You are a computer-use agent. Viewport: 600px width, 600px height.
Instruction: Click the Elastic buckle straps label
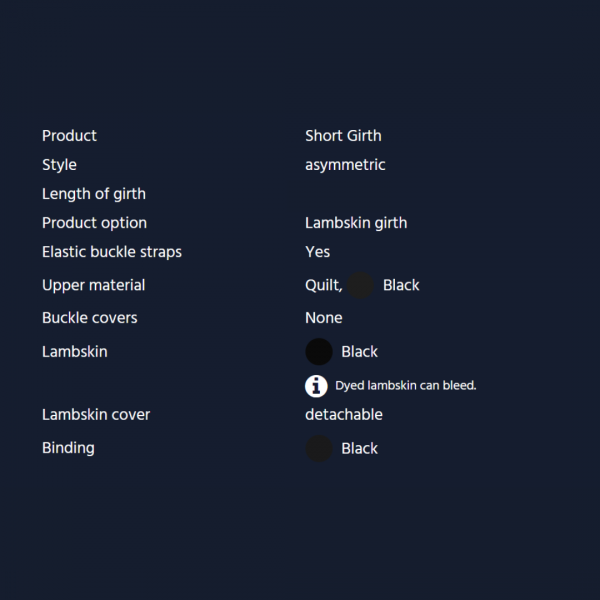[112, 252]
